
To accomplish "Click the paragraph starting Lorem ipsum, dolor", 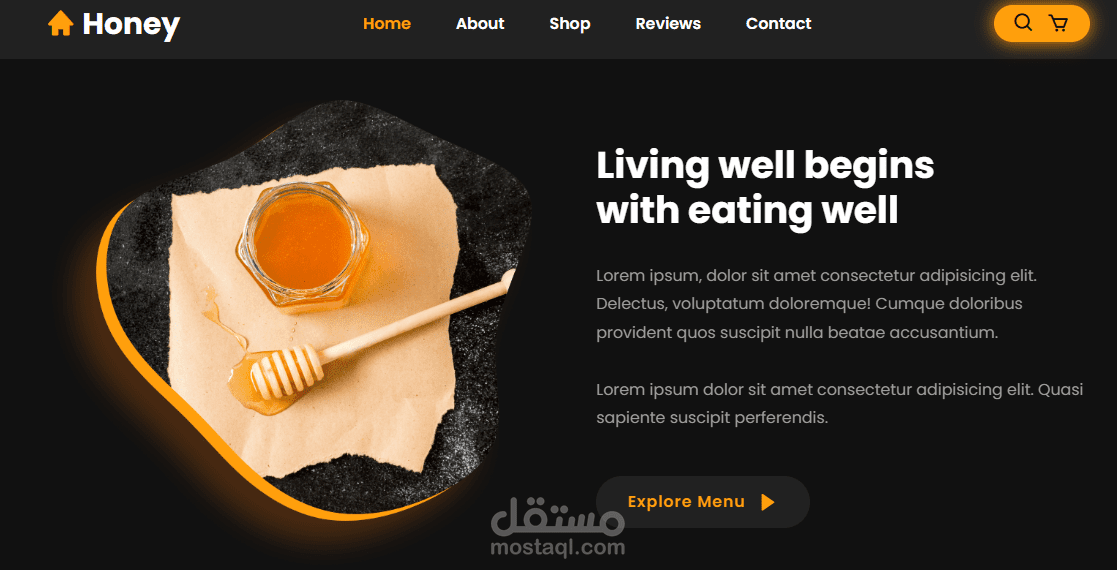I will pyautogui.click(x=816, y=304).
